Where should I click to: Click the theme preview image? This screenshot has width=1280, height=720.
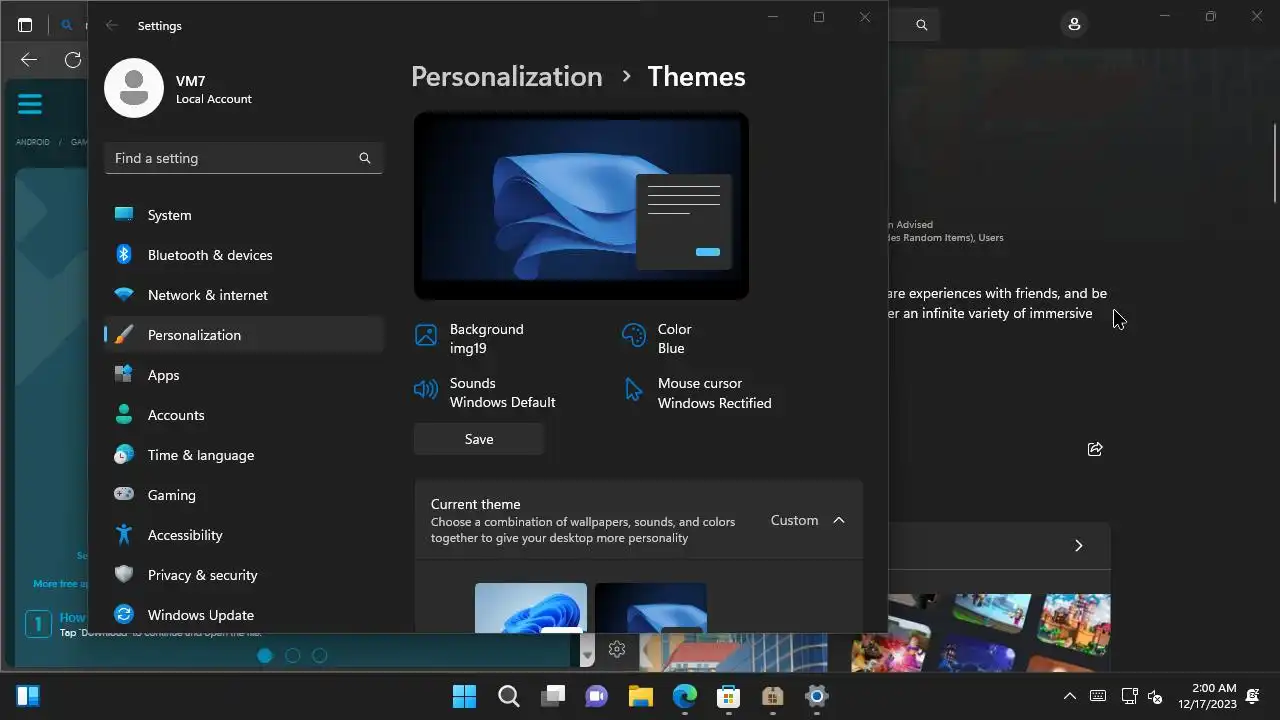(581, 205)
